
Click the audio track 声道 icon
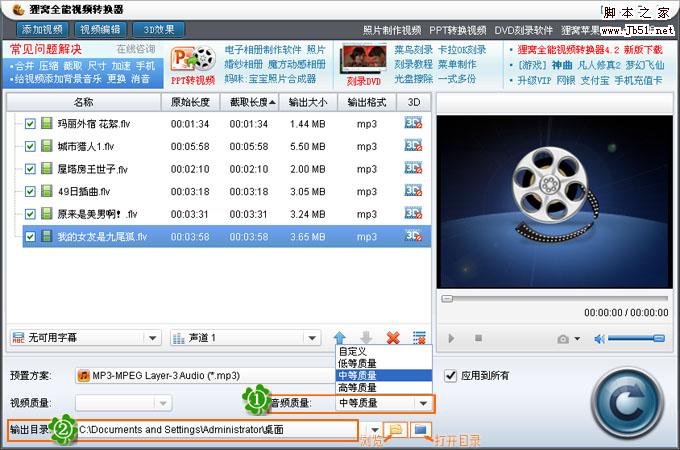tap(178, 338)
